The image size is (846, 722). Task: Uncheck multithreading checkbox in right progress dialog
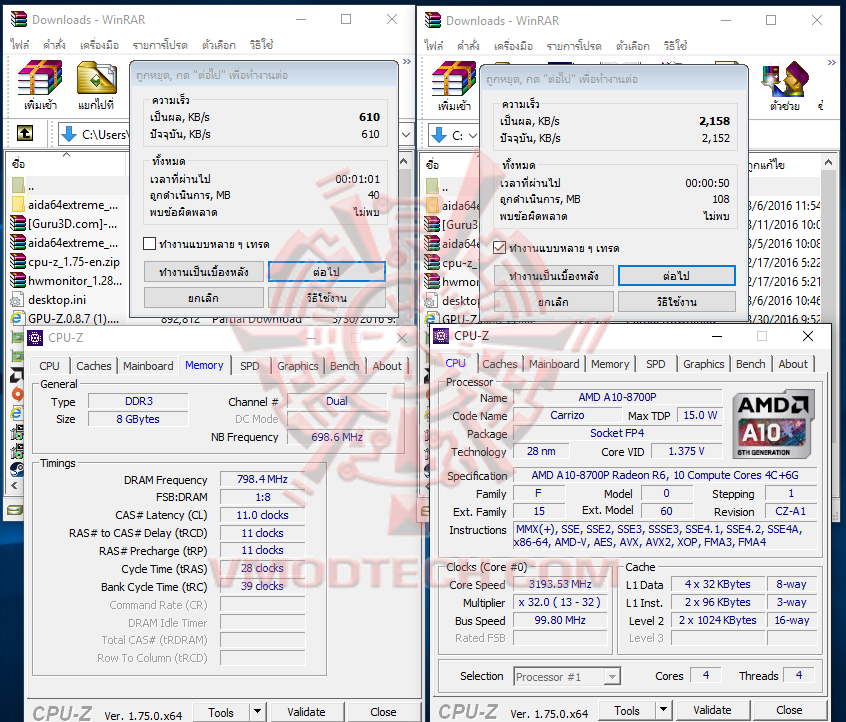[499, 248]
